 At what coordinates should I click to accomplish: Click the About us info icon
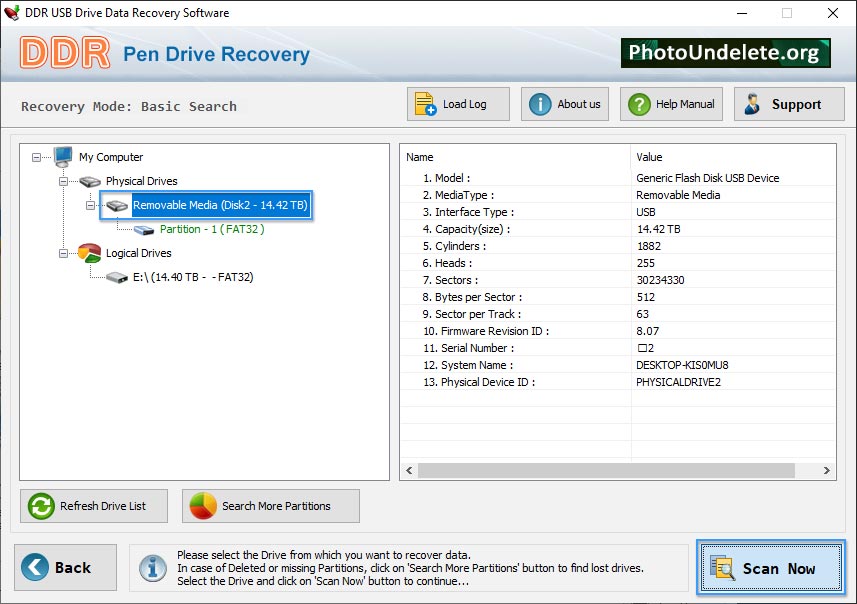(x=540, y=104)
